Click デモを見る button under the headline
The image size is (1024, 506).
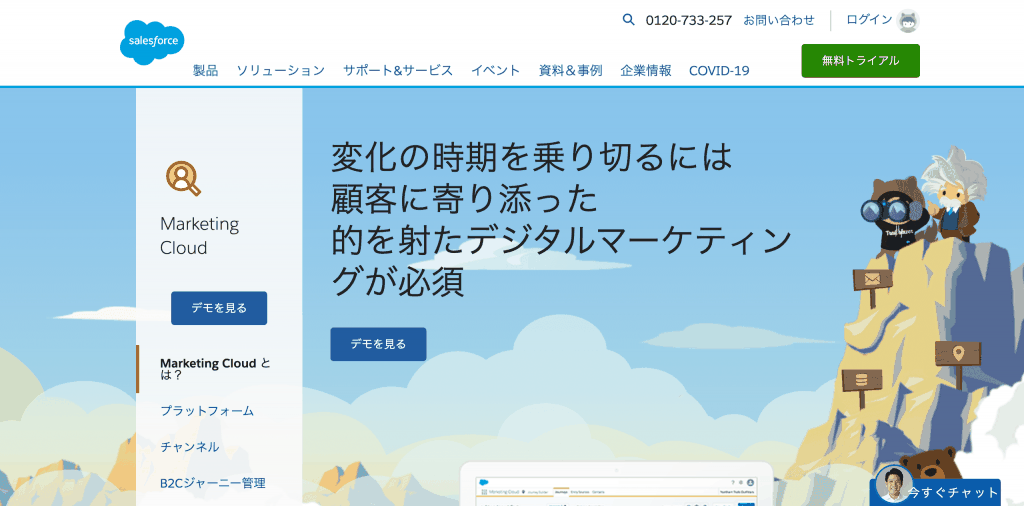(378, 344)
